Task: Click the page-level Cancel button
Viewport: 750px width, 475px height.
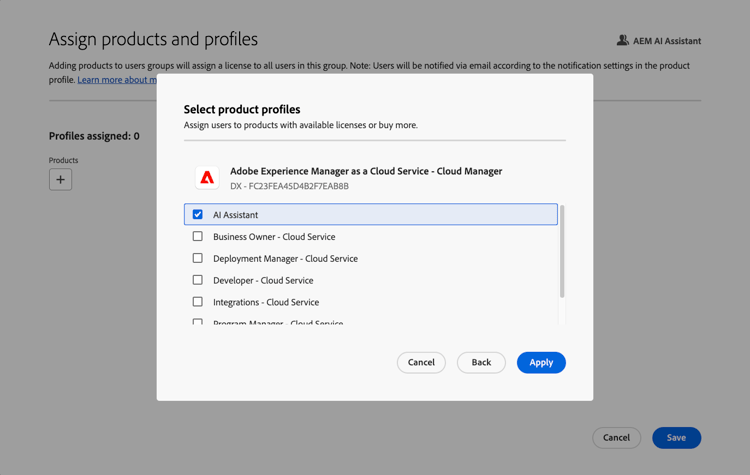Action: (x=616, y=437)
